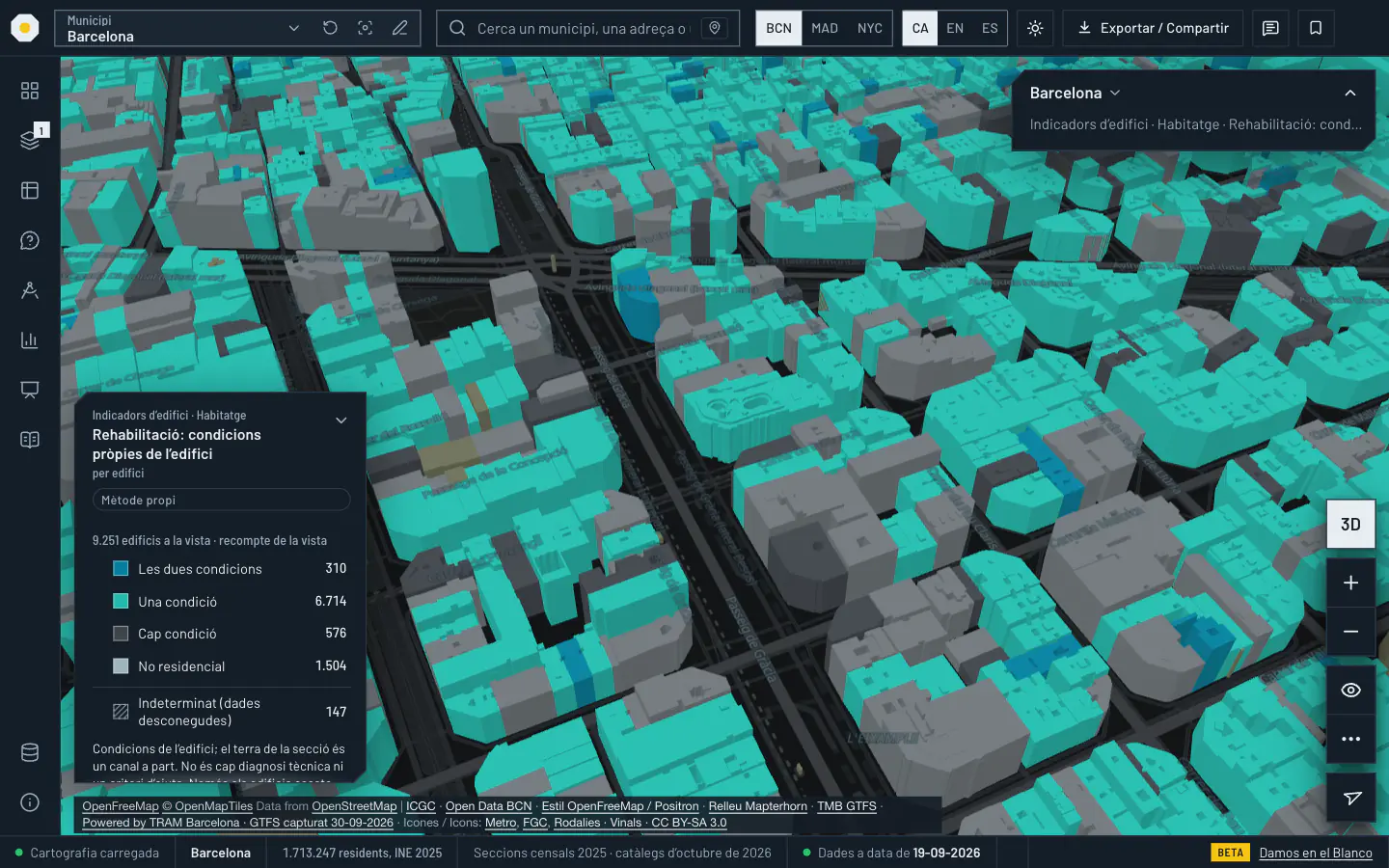This screenshot has height=868, width=1389.
Task: Click the yellow hexagon app logo
Action: [x=25, y=28]
